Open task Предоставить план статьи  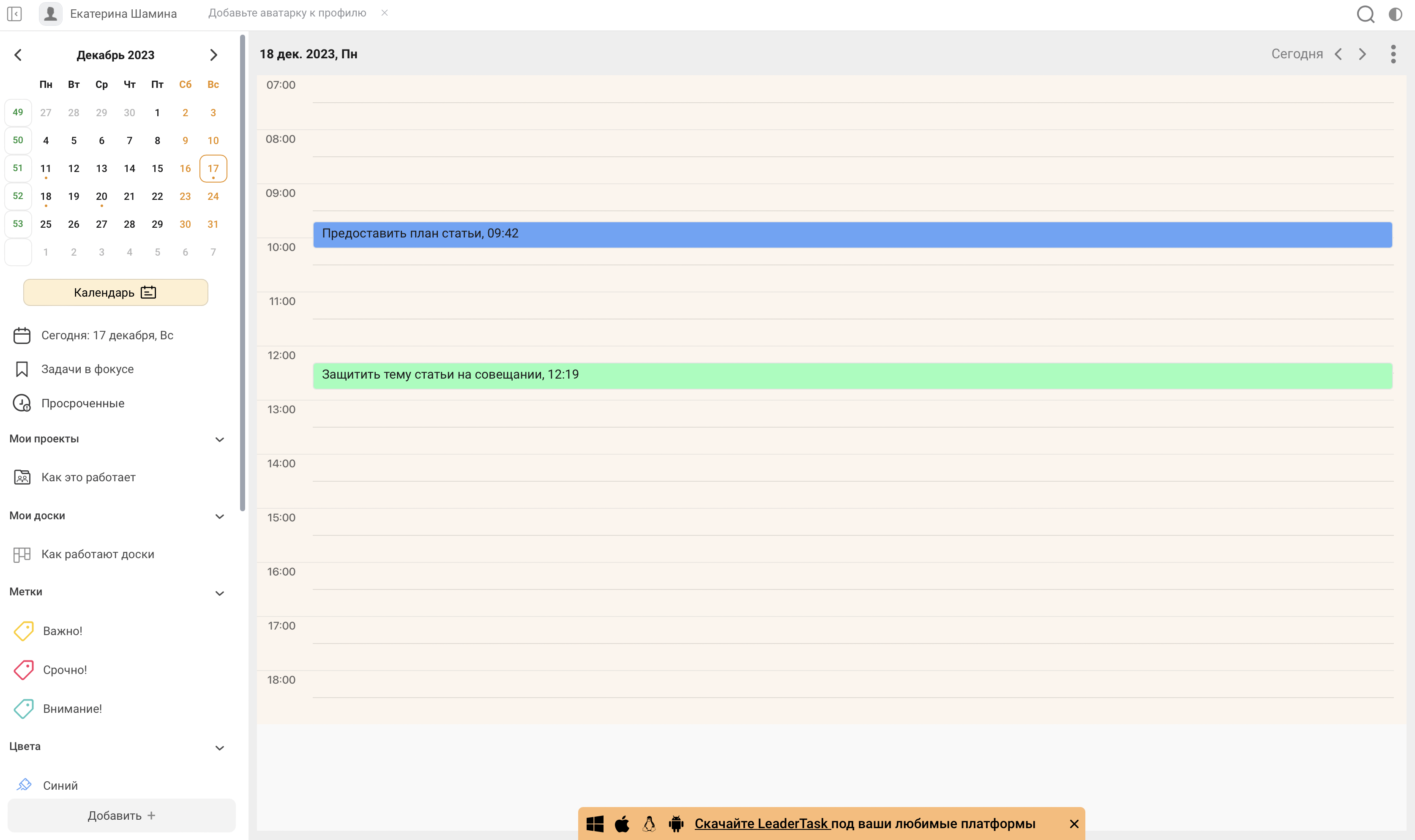[852, 235]
